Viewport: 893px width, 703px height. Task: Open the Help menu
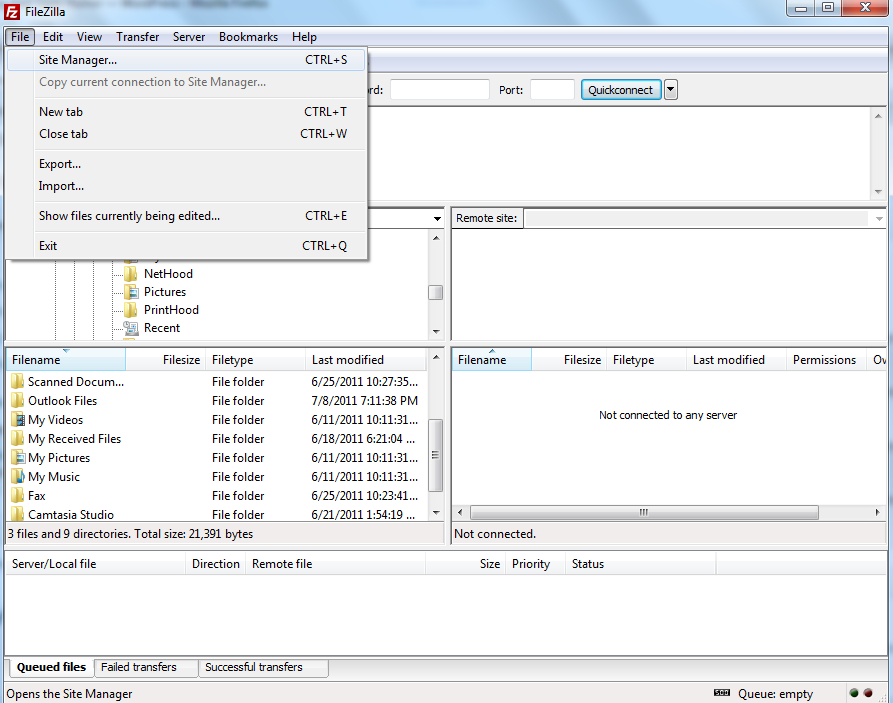tap(304, 37)
